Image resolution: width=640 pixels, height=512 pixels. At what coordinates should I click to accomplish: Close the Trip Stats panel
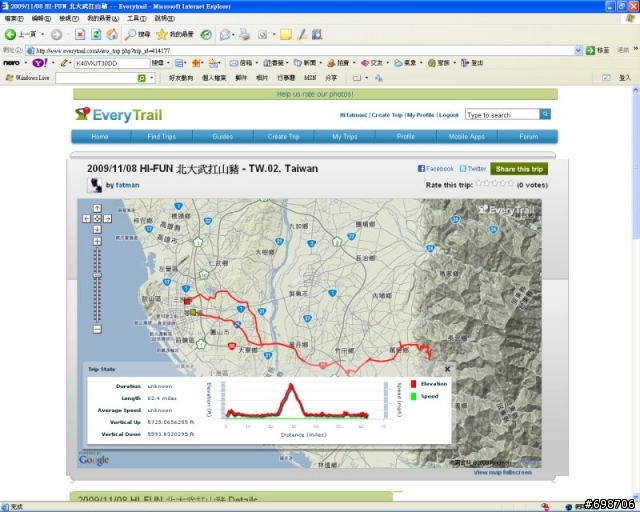(447, 369)
